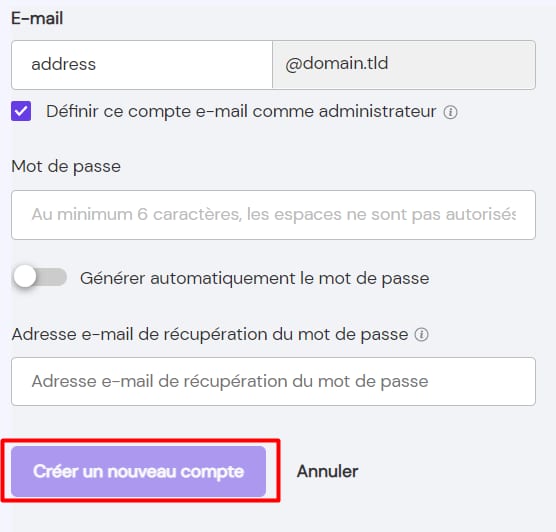Focus the Mot de passe input box

(x=273, y=215)
